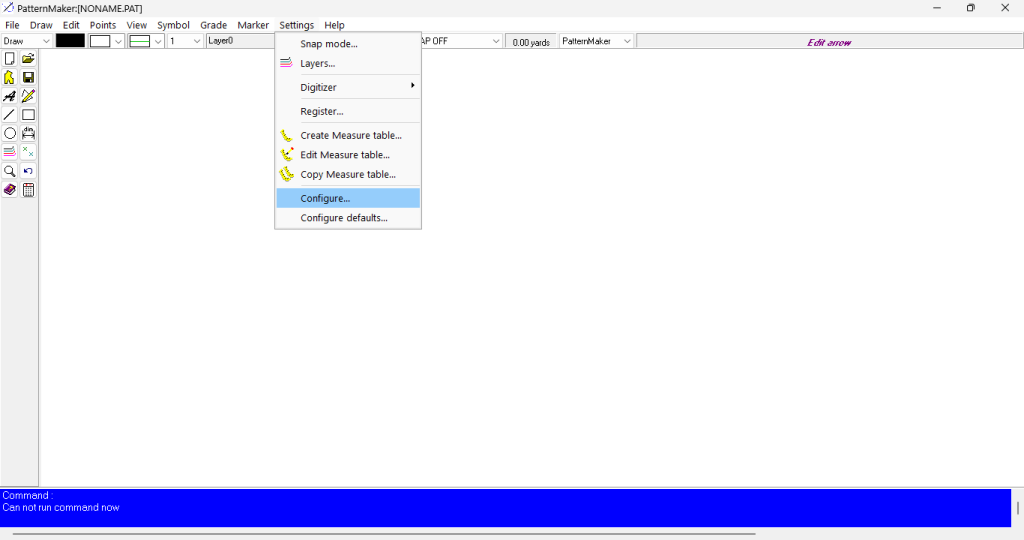1024x540 pixels.
Task: Open the green line style dropdown
Action: coord(158,41)
